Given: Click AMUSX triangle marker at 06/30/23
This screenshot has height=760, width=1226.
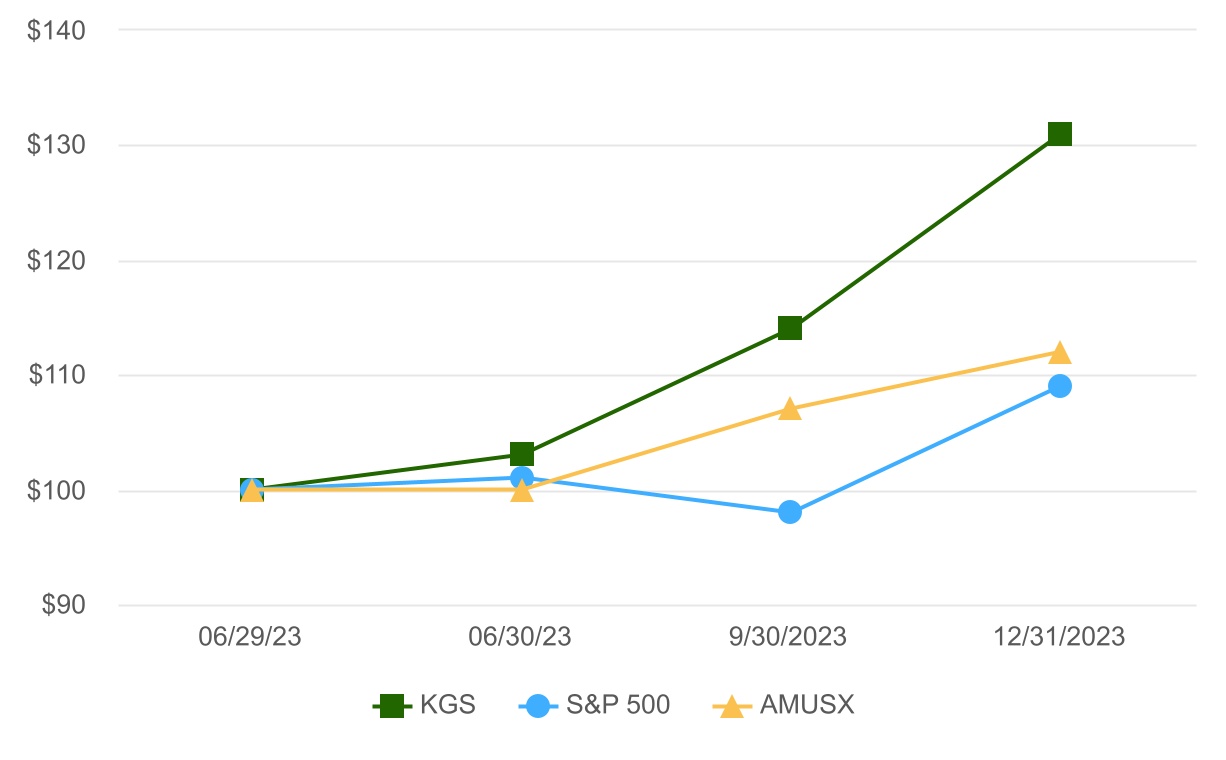Looking at the screenshot, I should (522, 491).
